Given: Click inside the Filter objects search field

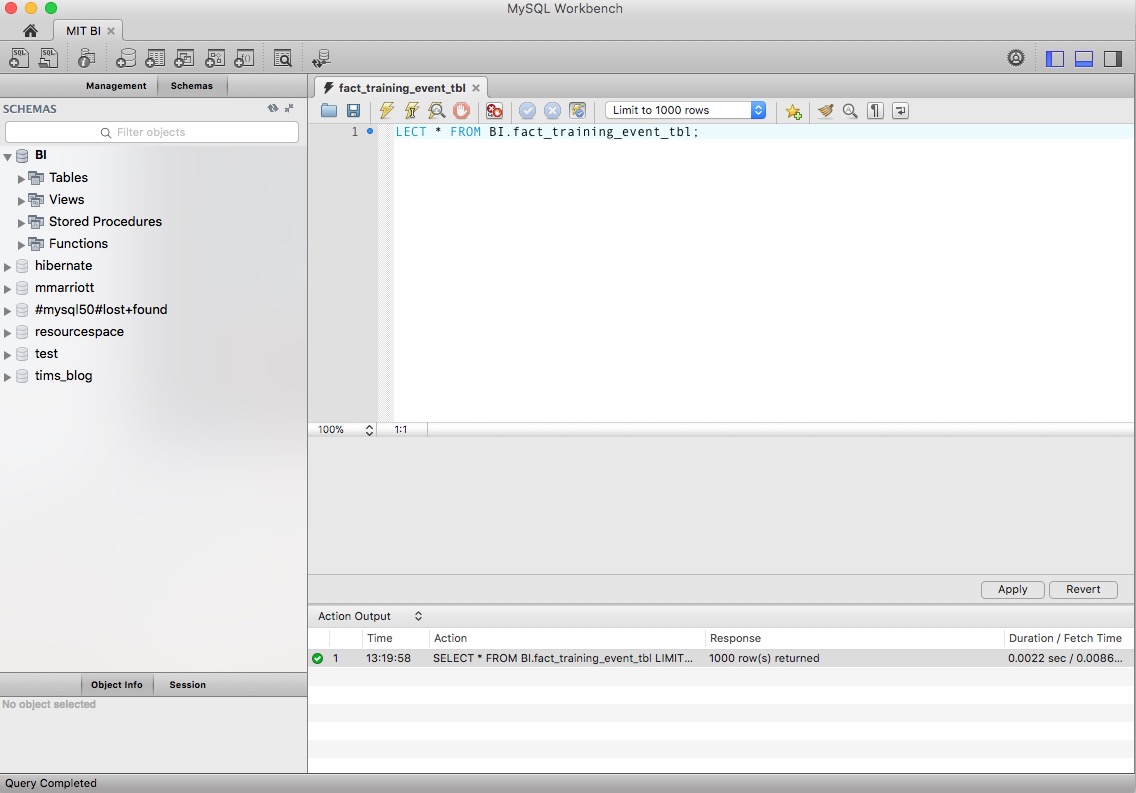Looking at the screenshot, I should click(x=152, y=131).
